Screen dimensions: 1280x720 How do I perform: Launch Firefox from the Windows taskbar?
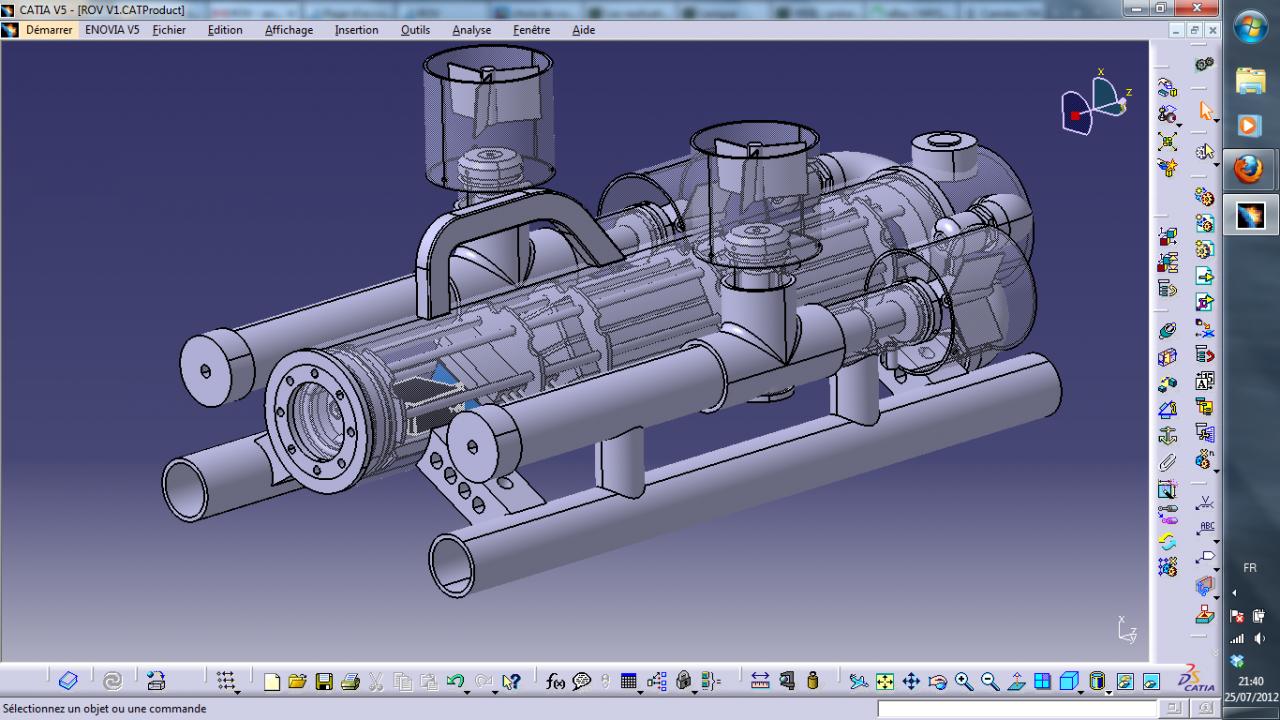pos(1250,170)
